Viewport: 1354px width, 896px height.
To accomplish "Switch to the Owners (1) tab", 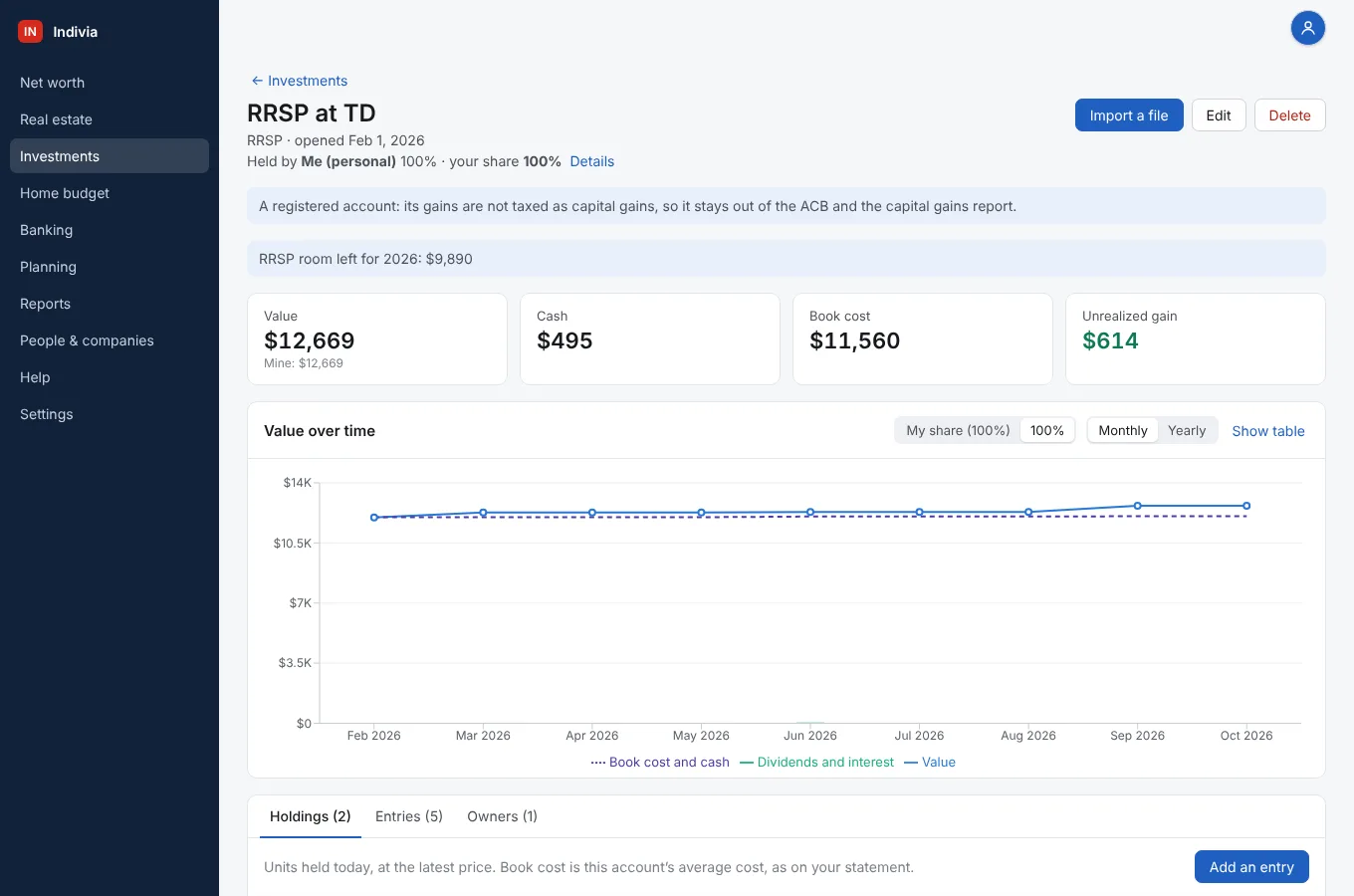I will pyautogui.click(x=503, y=816).
